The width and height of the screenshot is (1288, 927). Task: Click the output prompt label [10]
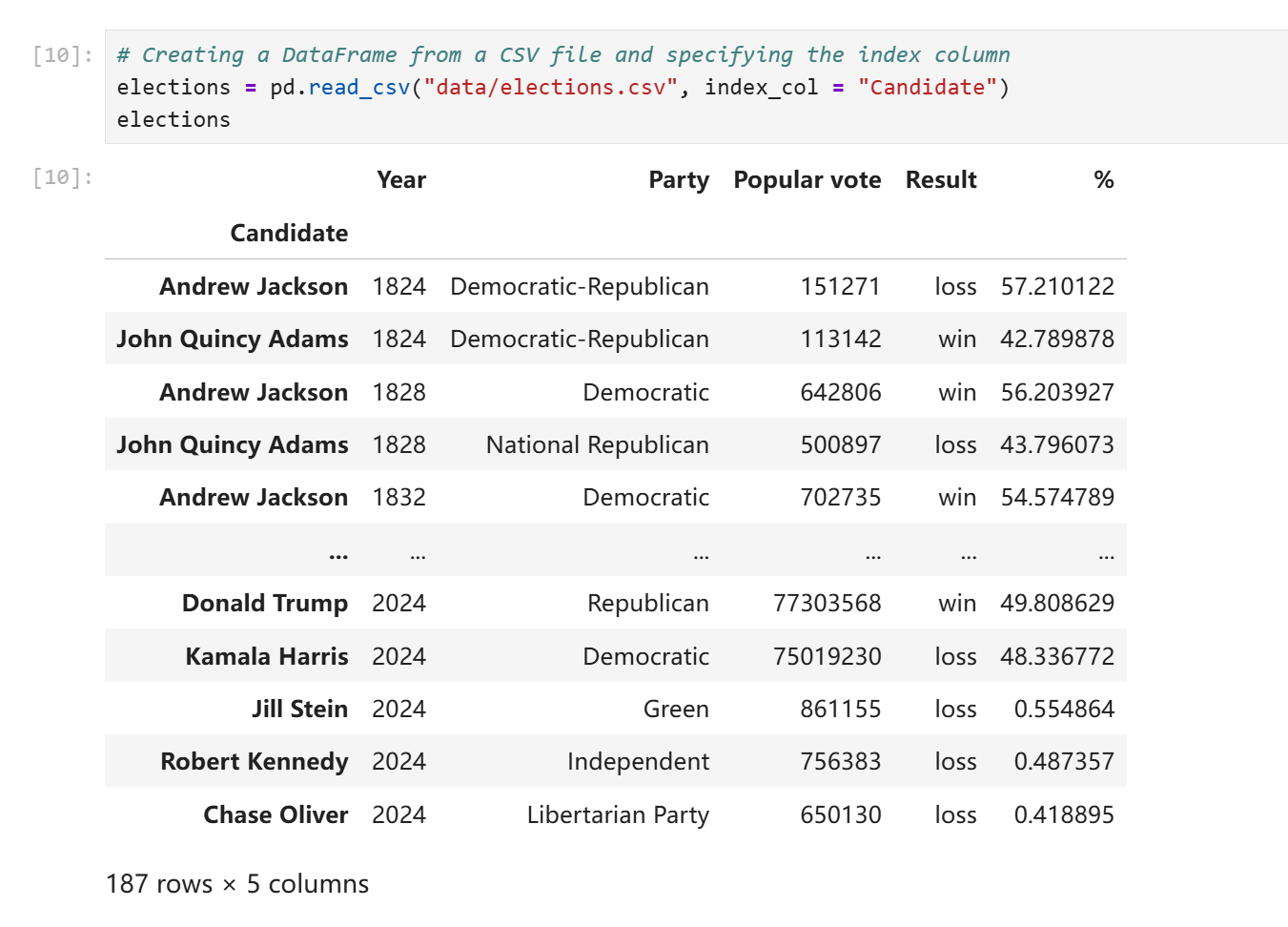[62, 177]
